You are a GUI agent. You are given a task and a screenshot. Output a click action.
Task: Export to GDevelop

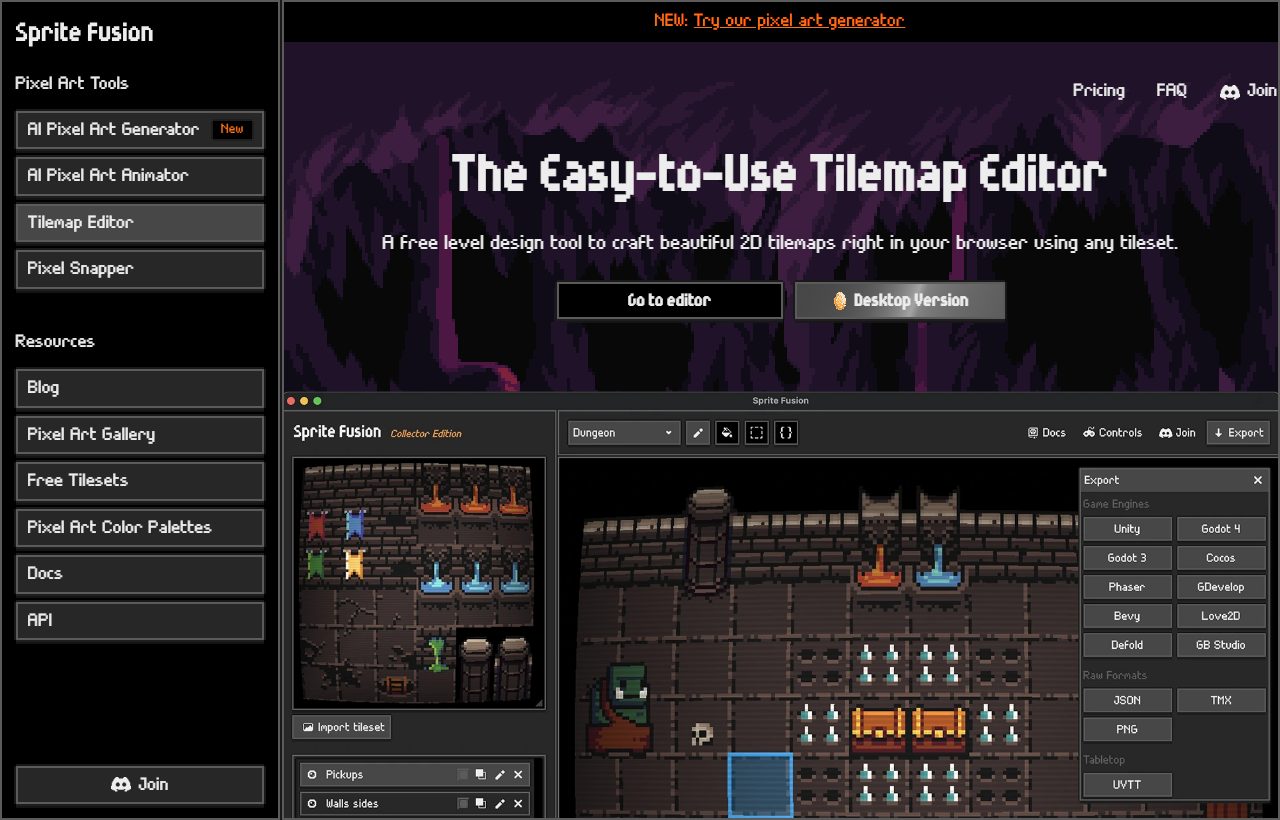click(1221, 587)
